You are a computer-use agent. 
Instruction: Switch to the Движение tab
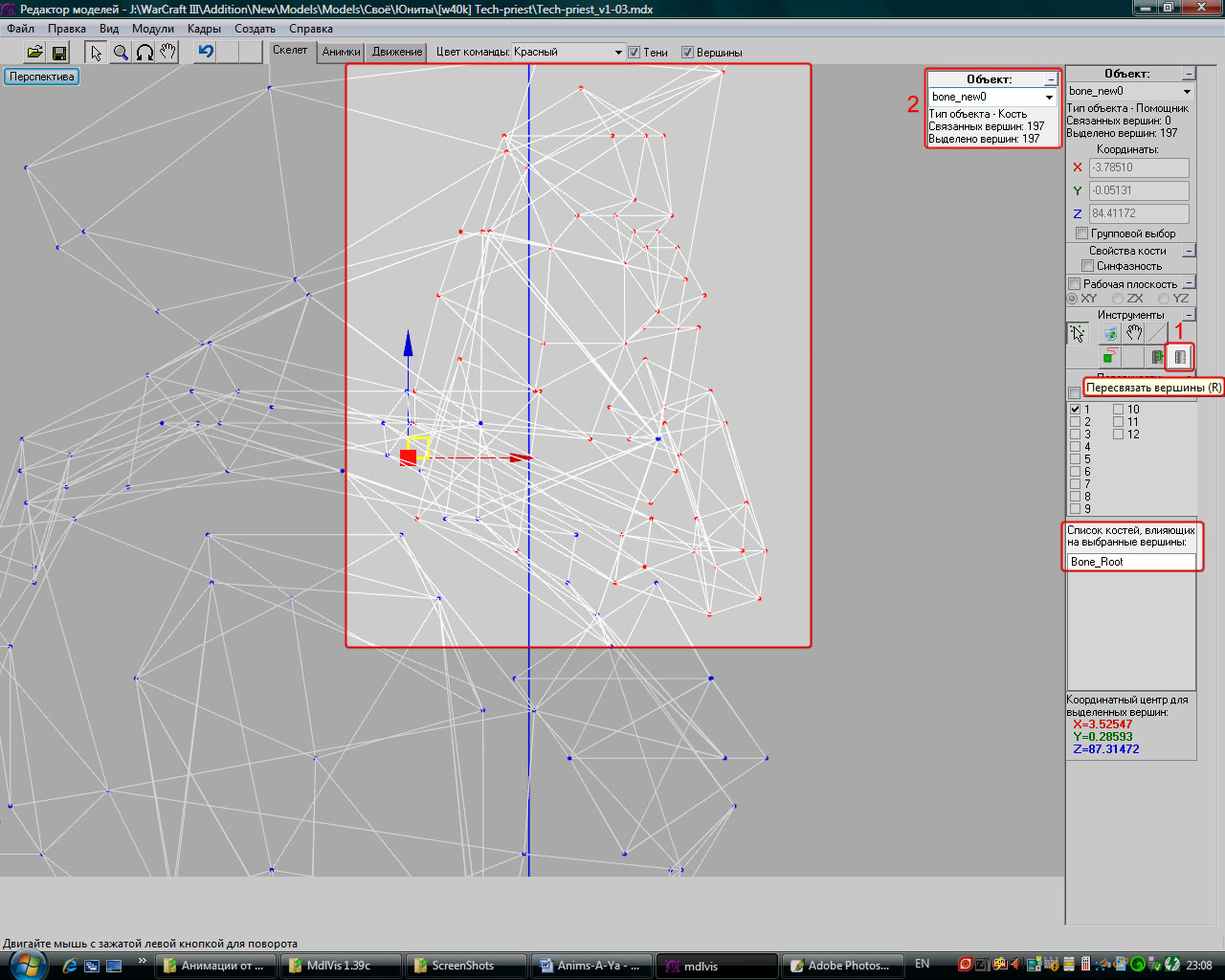[397, 52]
